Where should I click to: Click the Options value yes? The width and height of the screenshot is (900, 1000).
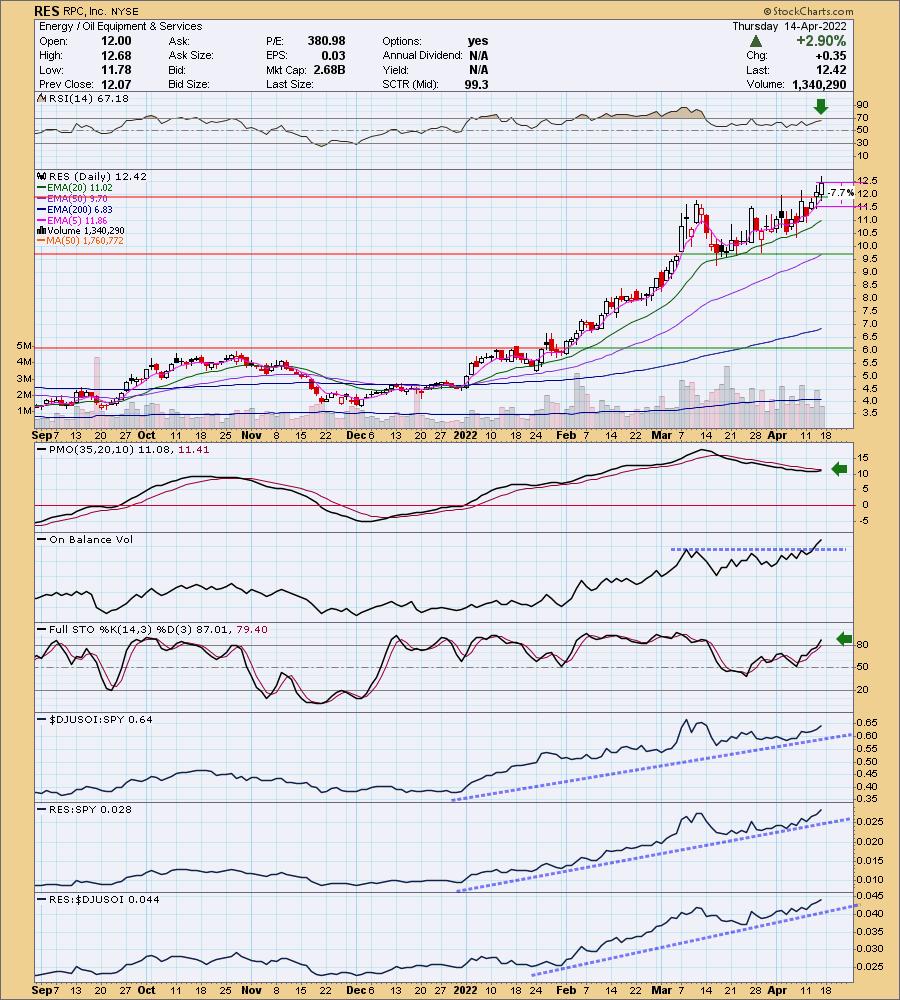coord(478,41)
